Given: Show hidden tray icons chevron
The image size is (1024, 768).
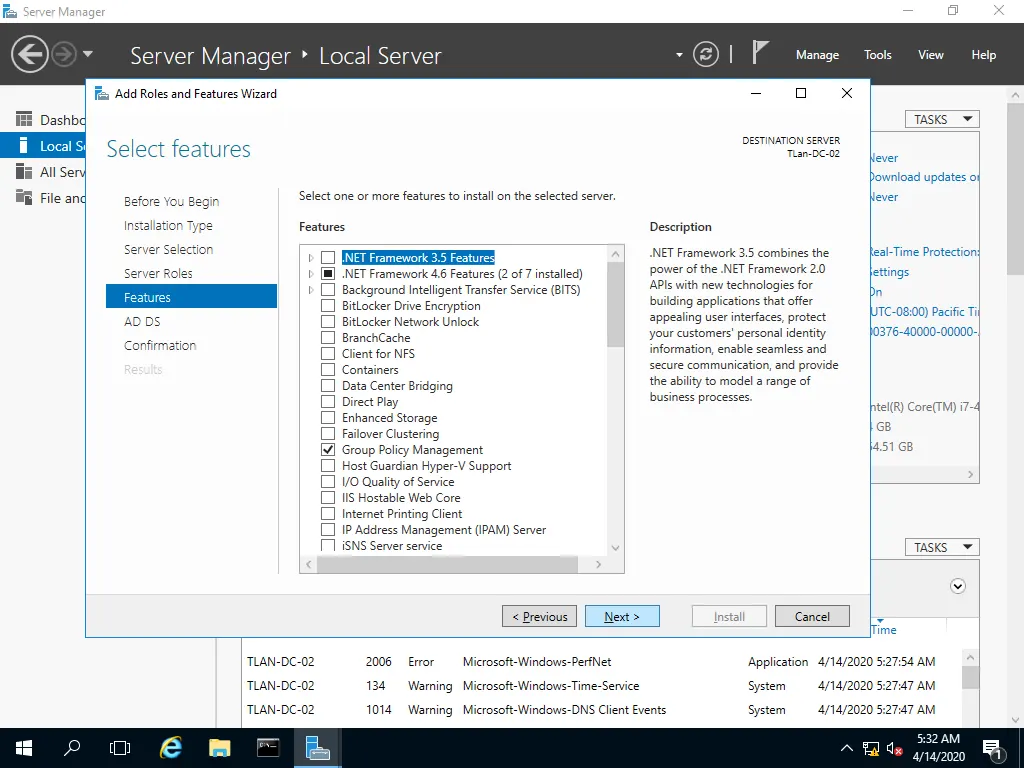Looking at the screenshot, I should tap(846, 748).
